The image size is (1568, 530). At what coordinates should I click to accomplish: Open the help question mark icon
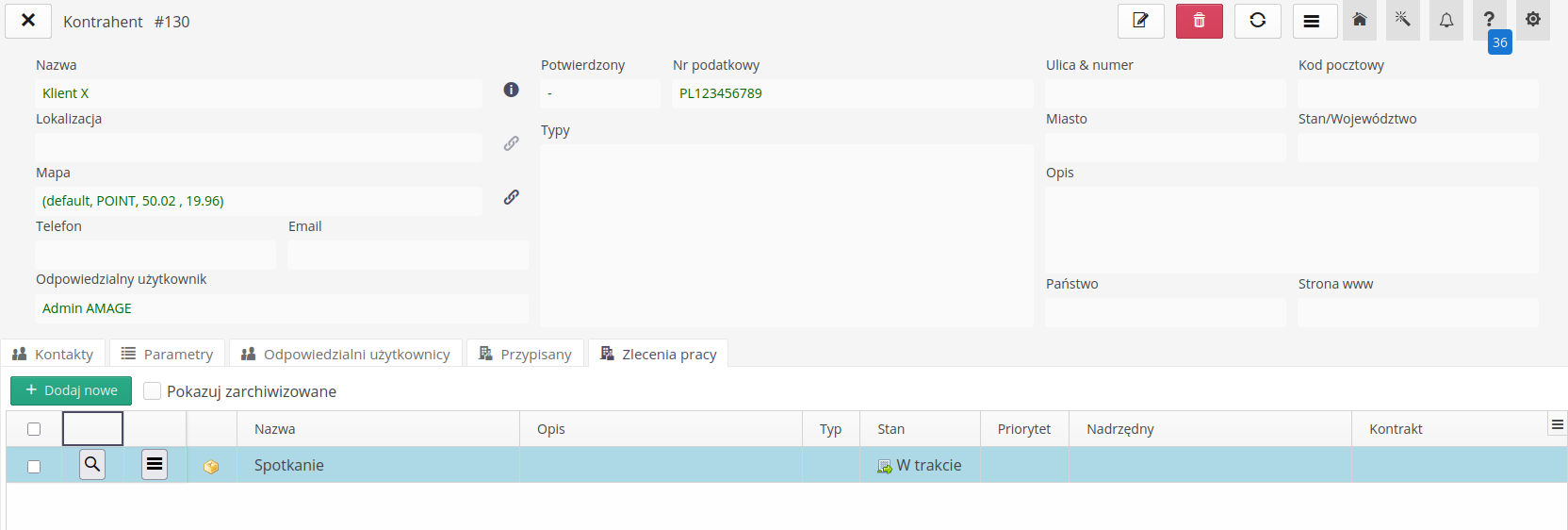point(1489,20)
